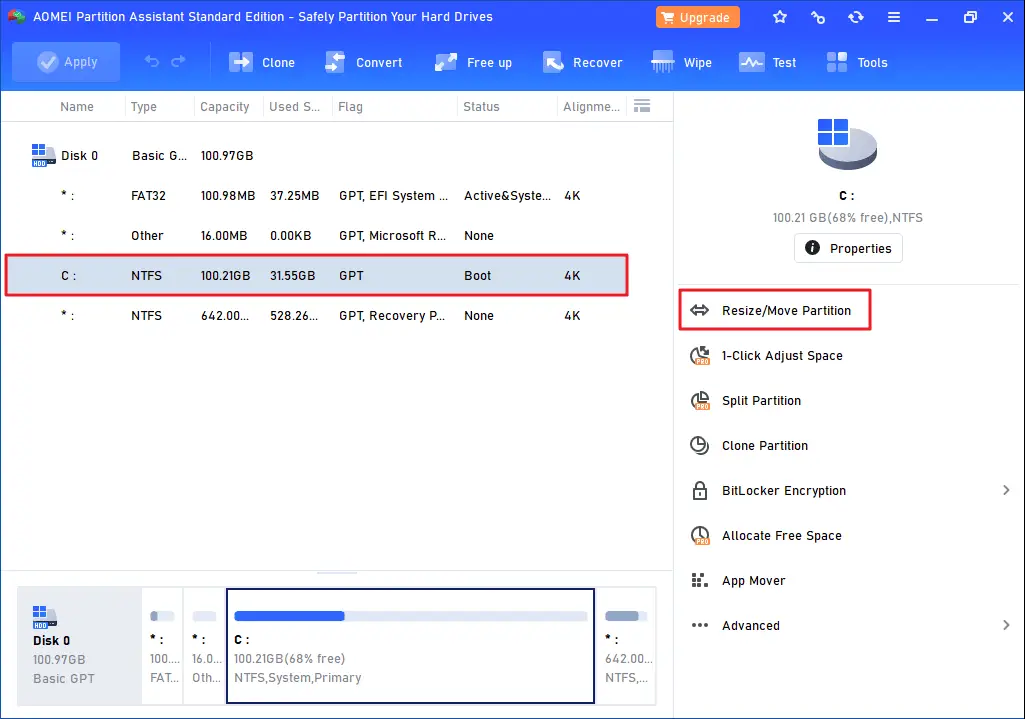Choose Allocate Free Space
Screen dimensions: 1025x719
point(781,536)
